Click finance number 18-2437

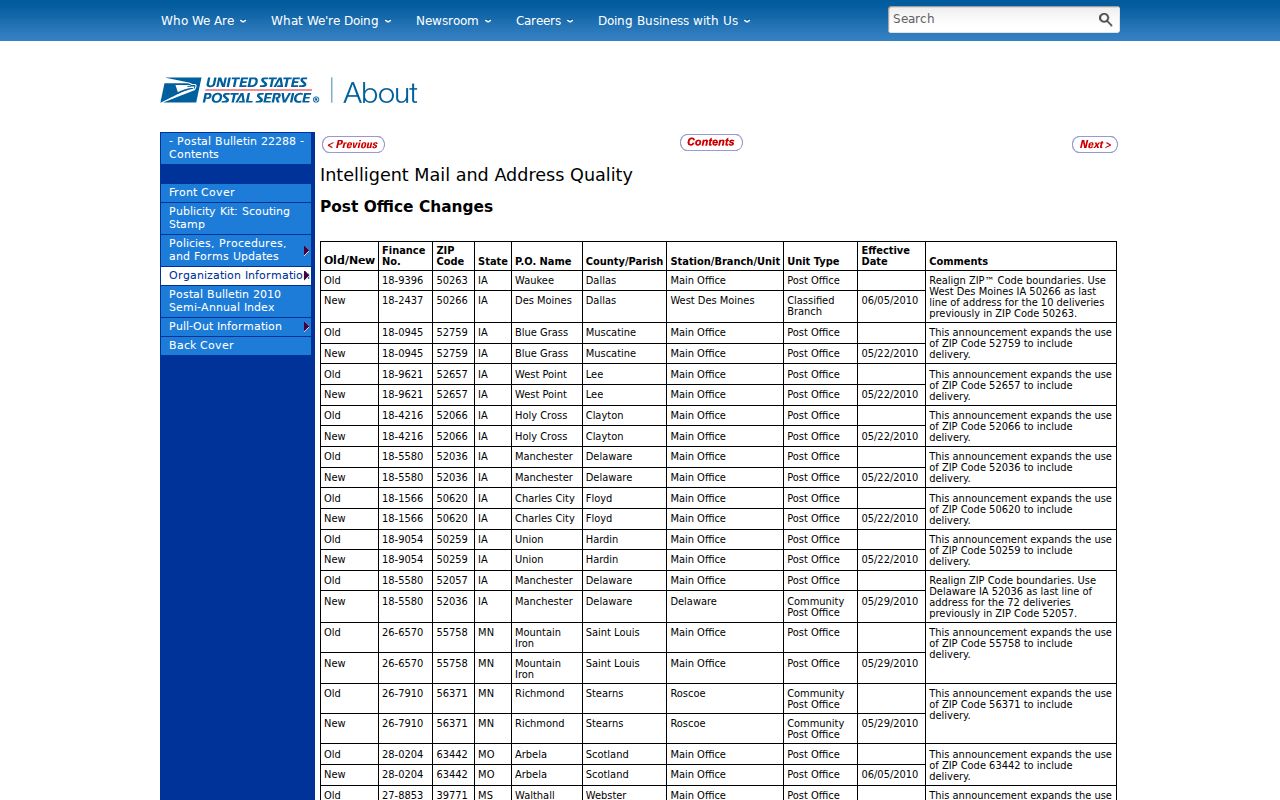click(x=405, y=306)
